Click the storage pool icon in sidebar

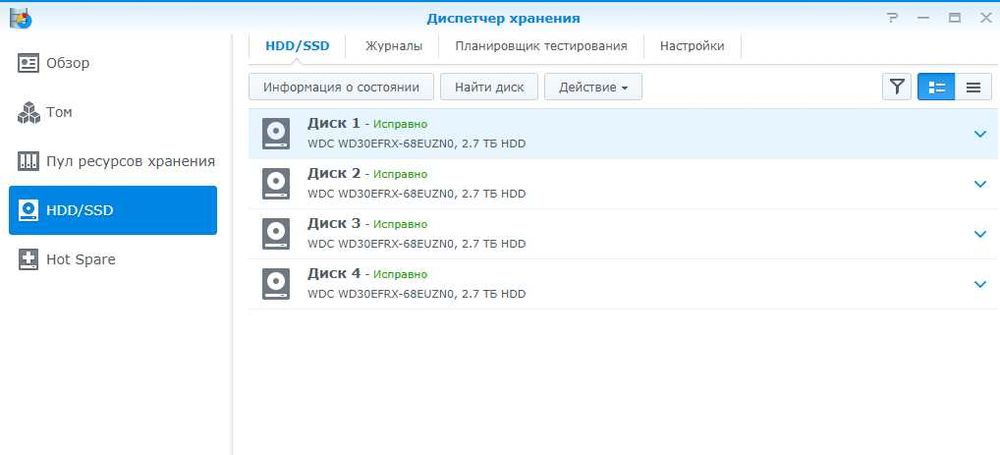(x=28, y=161)
